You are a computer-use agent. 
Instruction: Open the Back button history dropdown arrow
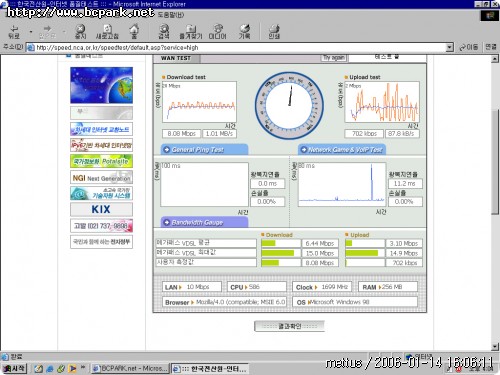31,32
